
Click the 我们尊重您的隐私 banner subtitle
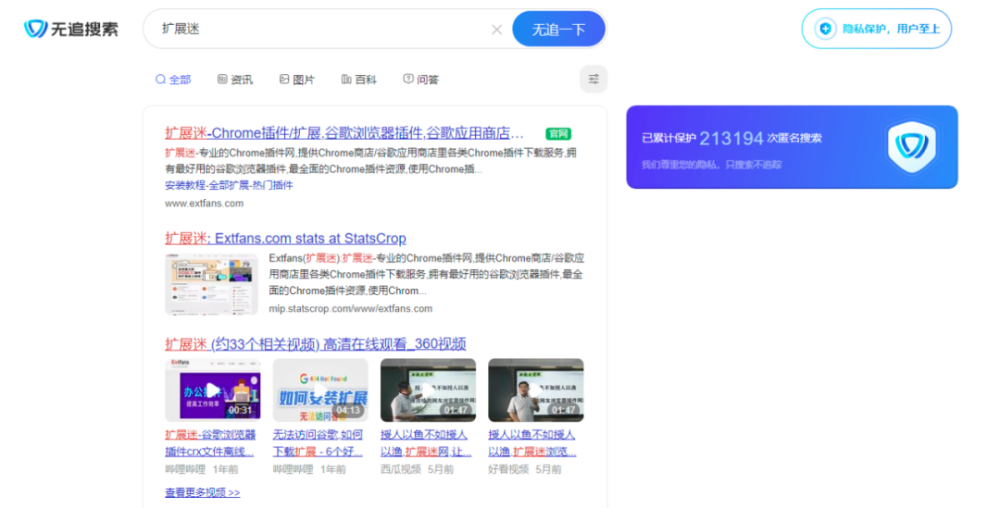point(712,165)
